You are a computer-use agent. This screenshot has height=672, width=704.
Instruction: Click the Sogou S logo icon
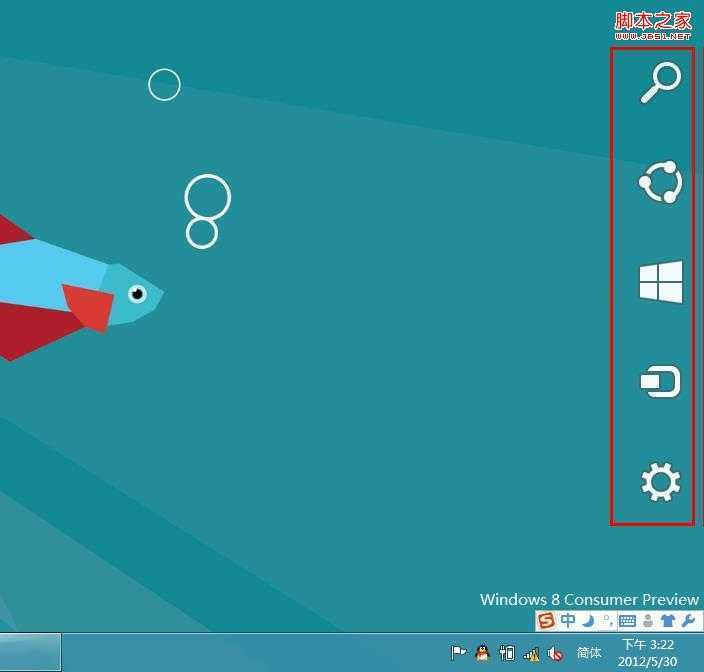546,621
